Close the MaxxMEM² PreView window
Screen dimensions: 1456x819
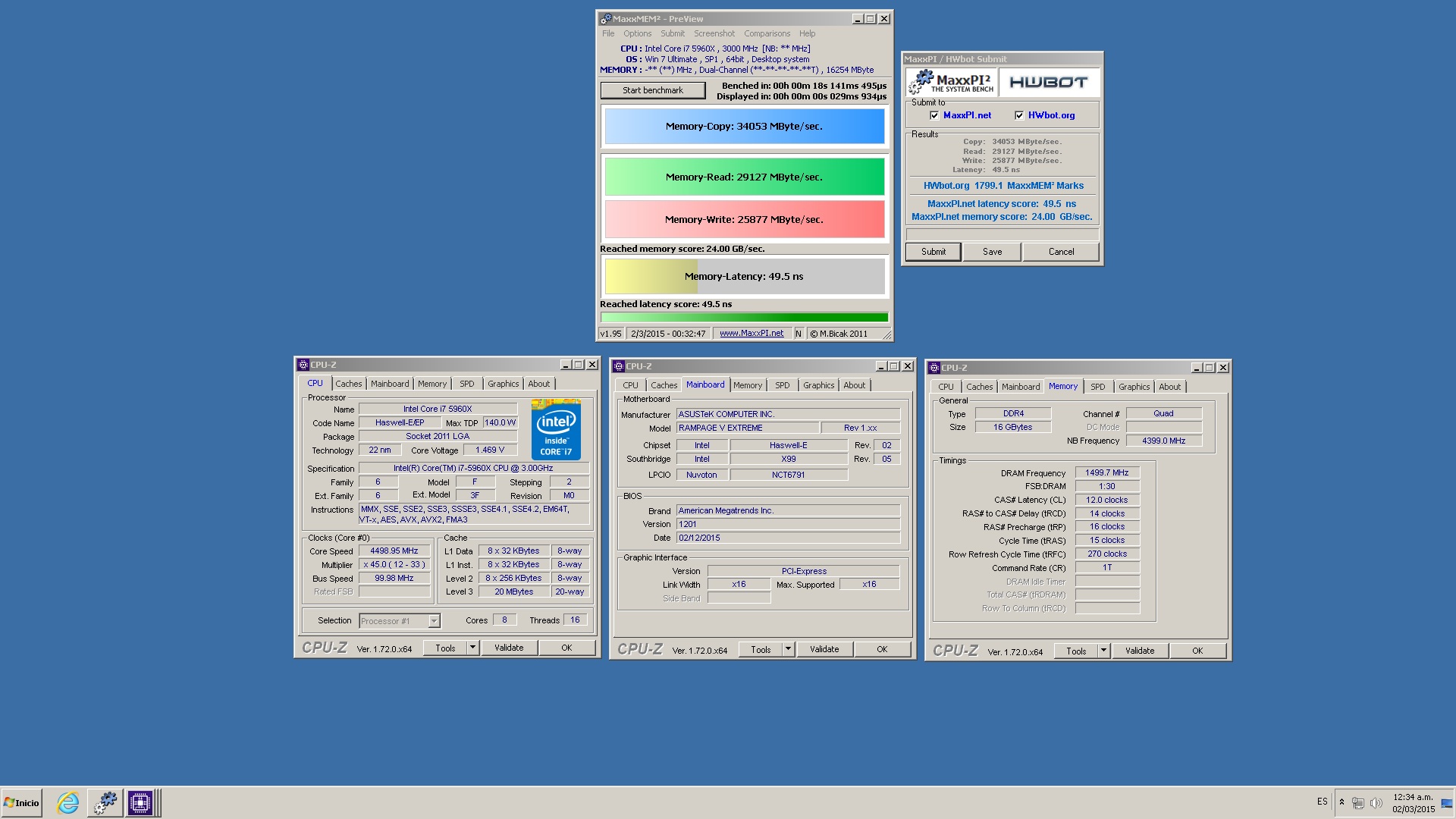pos(884,19)
